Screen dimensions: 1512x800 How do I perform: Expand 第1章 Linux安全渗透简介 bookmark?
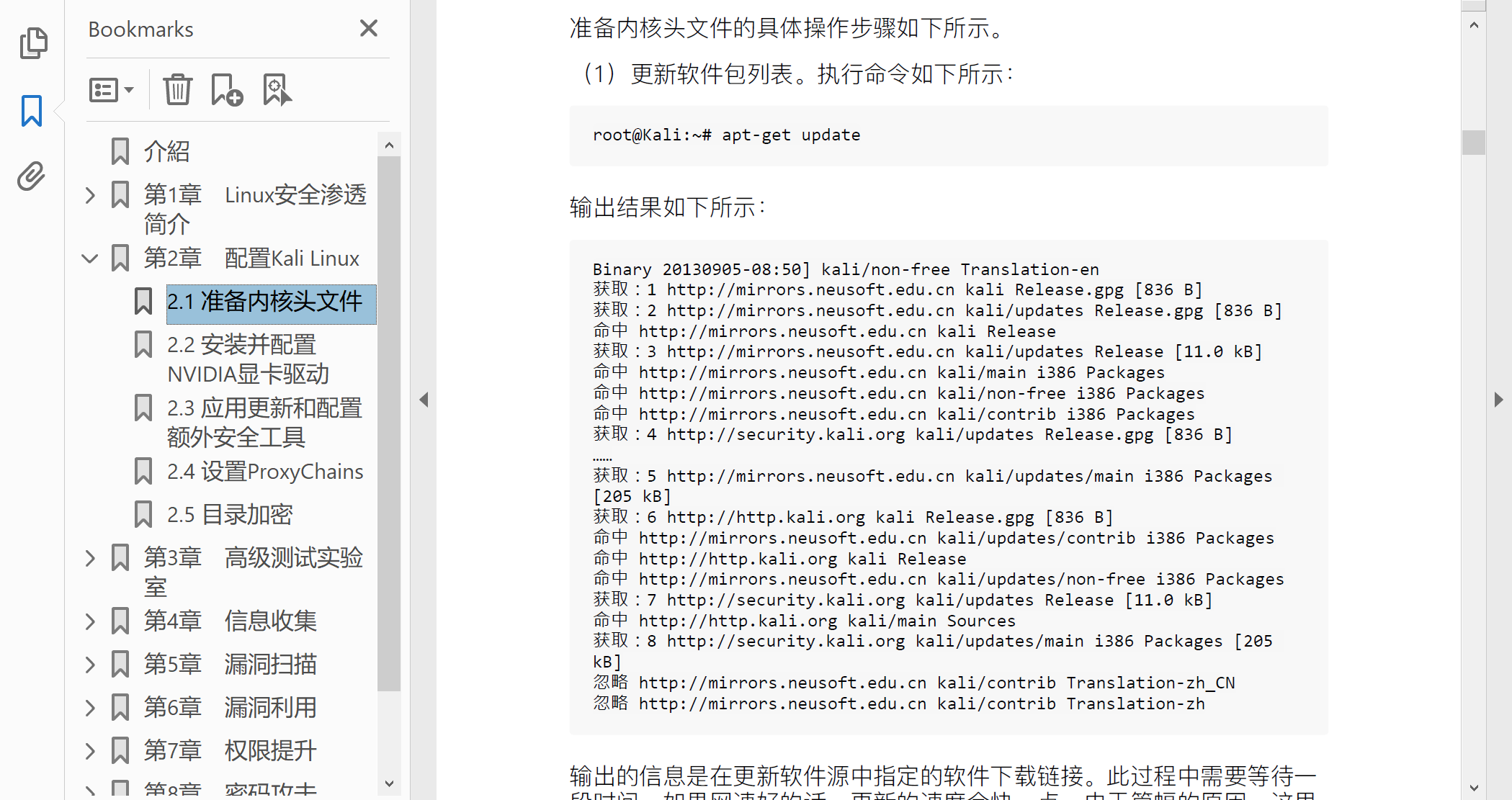[90, 194]
